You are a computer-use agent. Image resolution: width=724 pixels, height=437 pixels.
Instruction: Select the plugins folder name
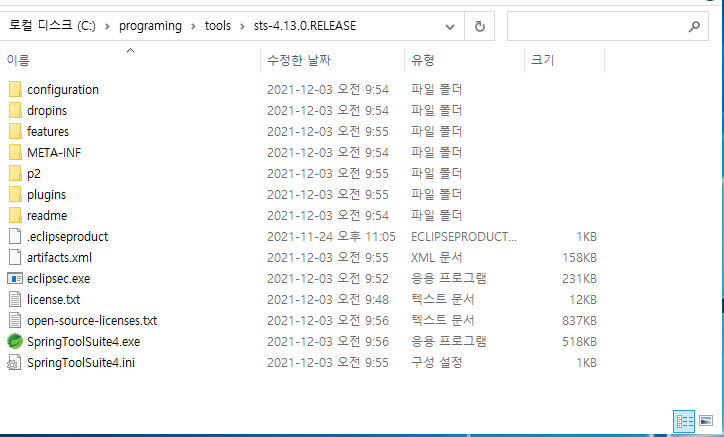[x=46, y=195]
